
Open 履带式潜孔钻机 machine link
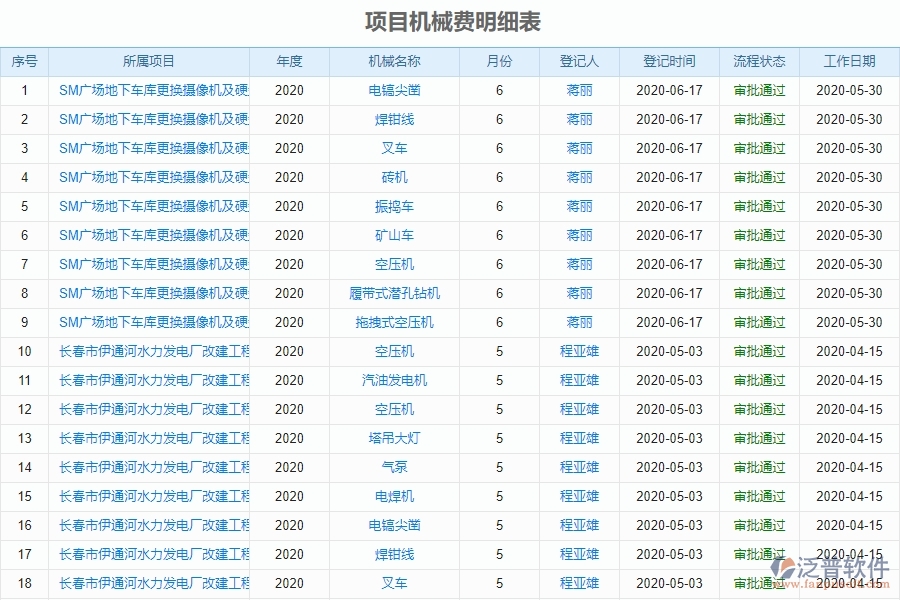pos(396,293)
